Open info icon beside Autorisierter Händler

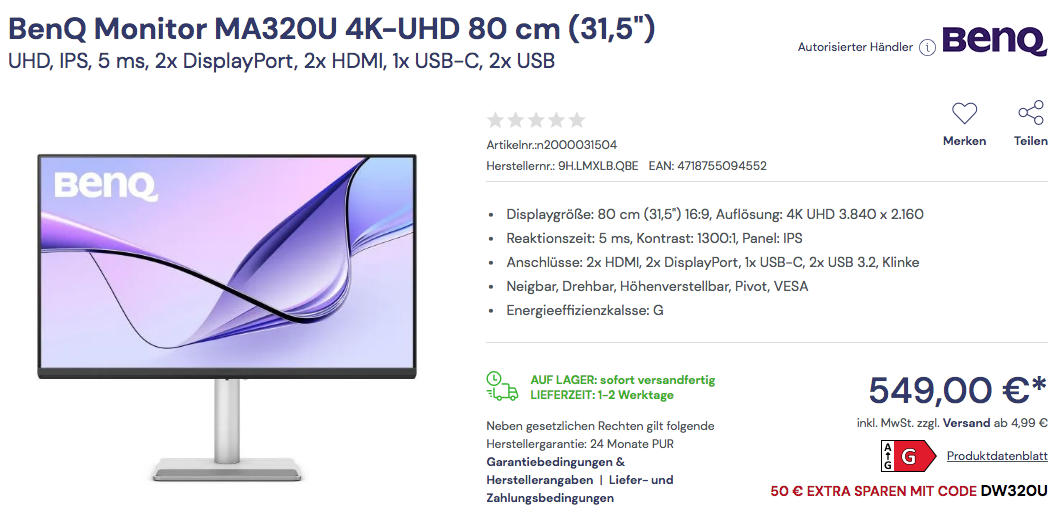pos(927,48)
